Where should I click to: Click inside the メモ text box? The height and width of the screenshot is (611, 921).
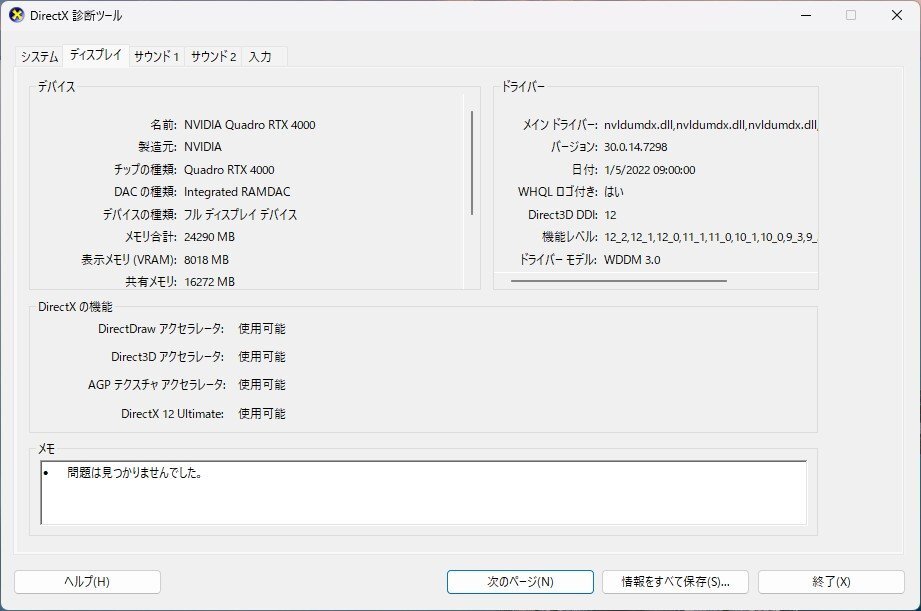[x=423, y=493]
